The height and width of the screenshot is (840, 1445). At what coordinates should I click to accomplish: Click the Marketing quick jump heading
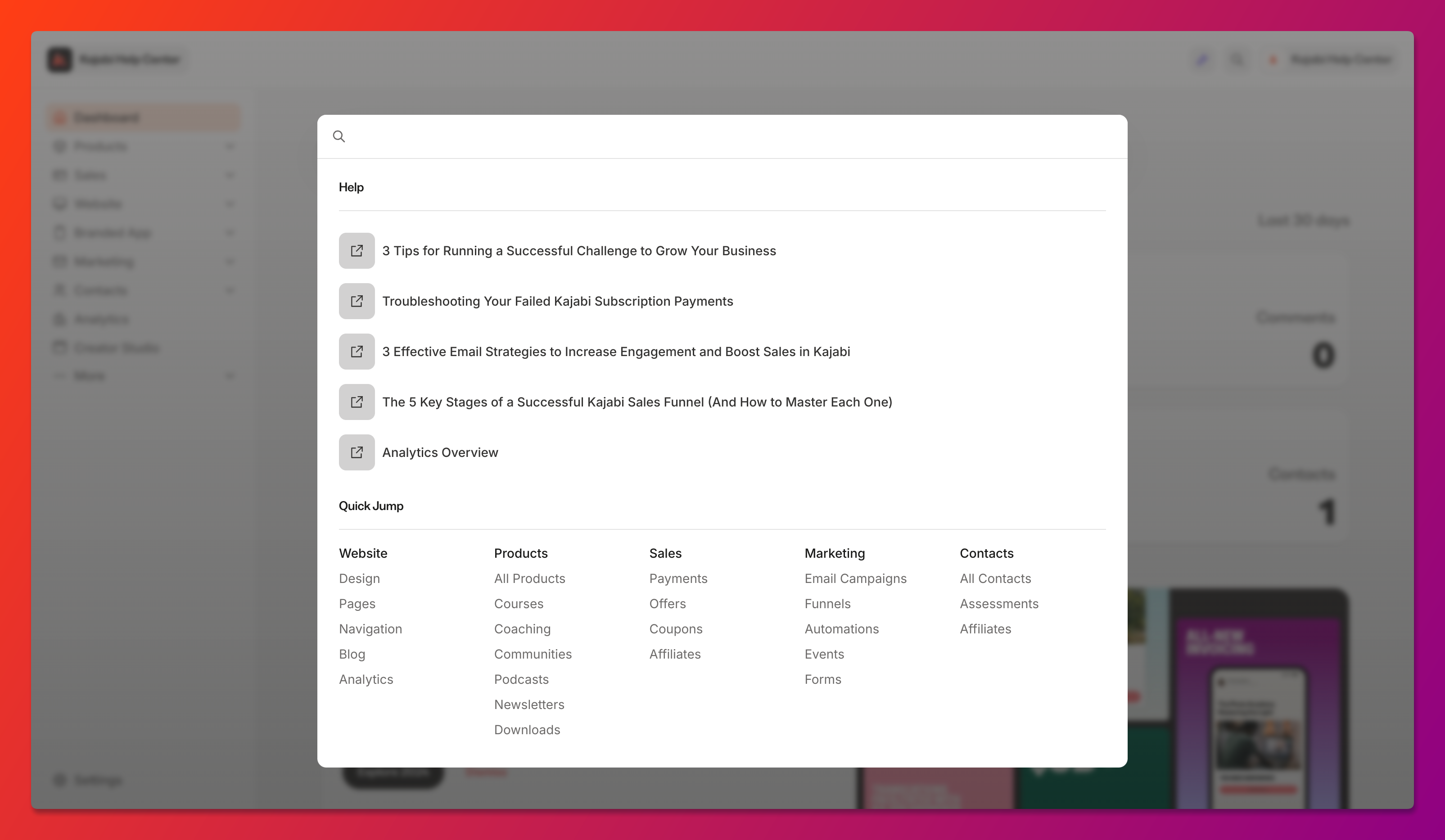[835, 553]
